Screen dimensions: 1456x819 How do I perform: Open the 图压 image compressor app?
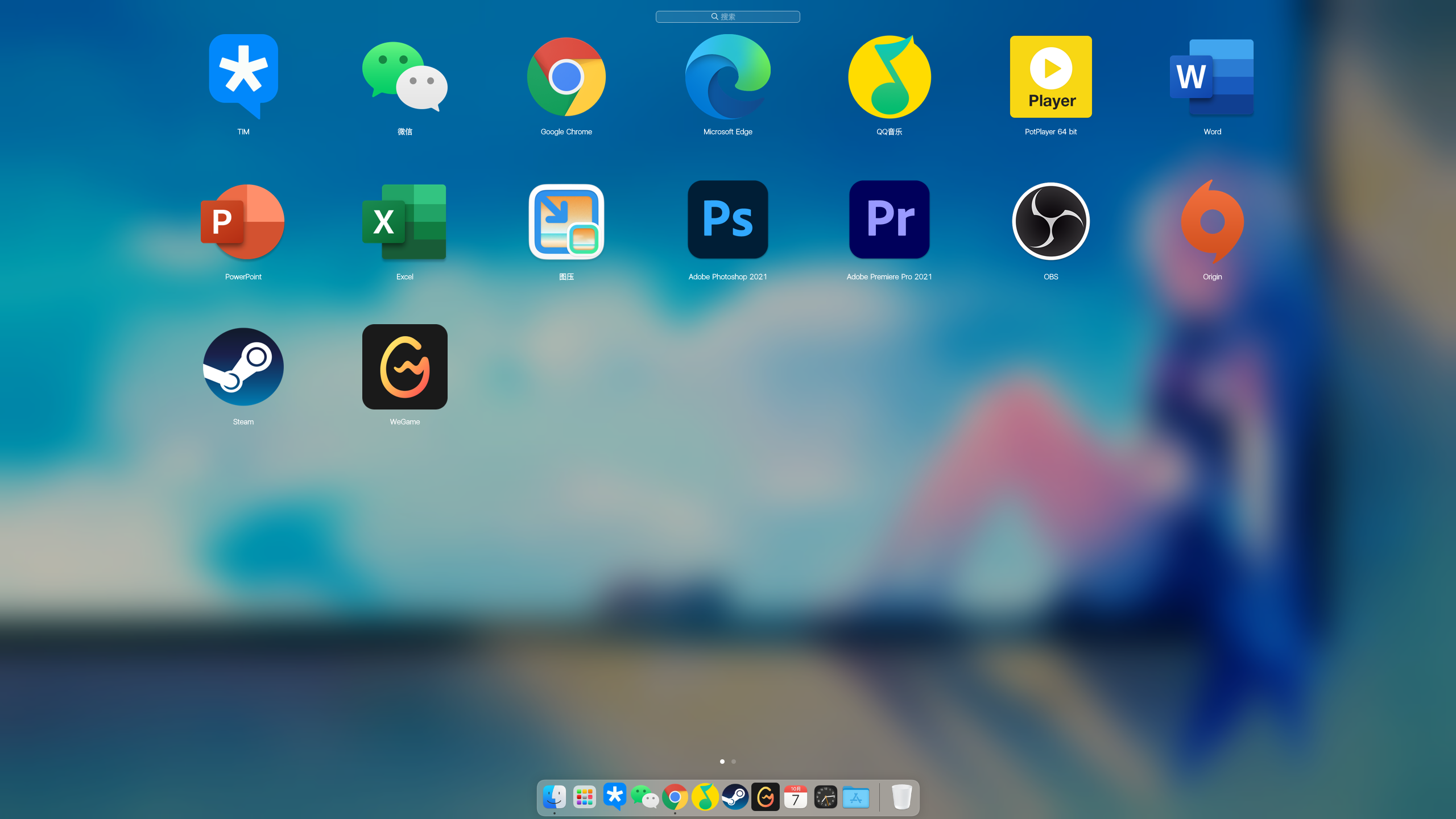pos(566,222)
